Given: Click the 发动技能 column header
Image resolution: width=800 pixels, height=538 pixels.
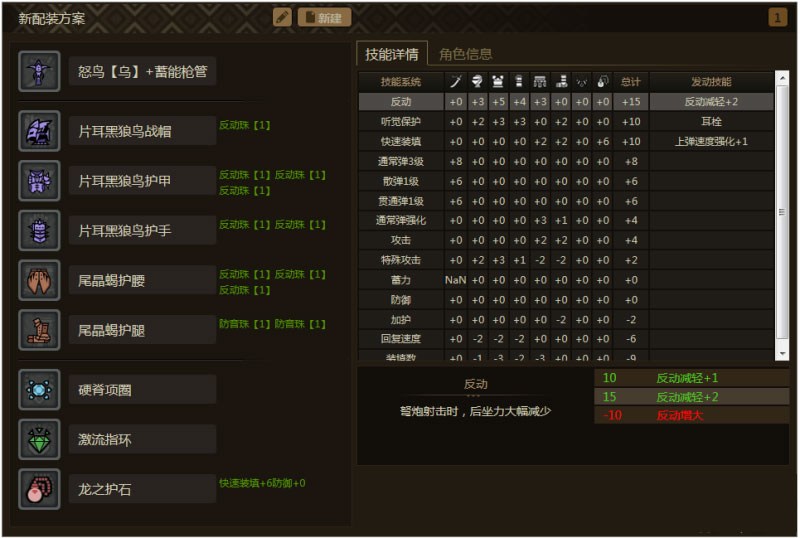Looking at the screenshot, I should pyautogui.click(x=711, y=82).
